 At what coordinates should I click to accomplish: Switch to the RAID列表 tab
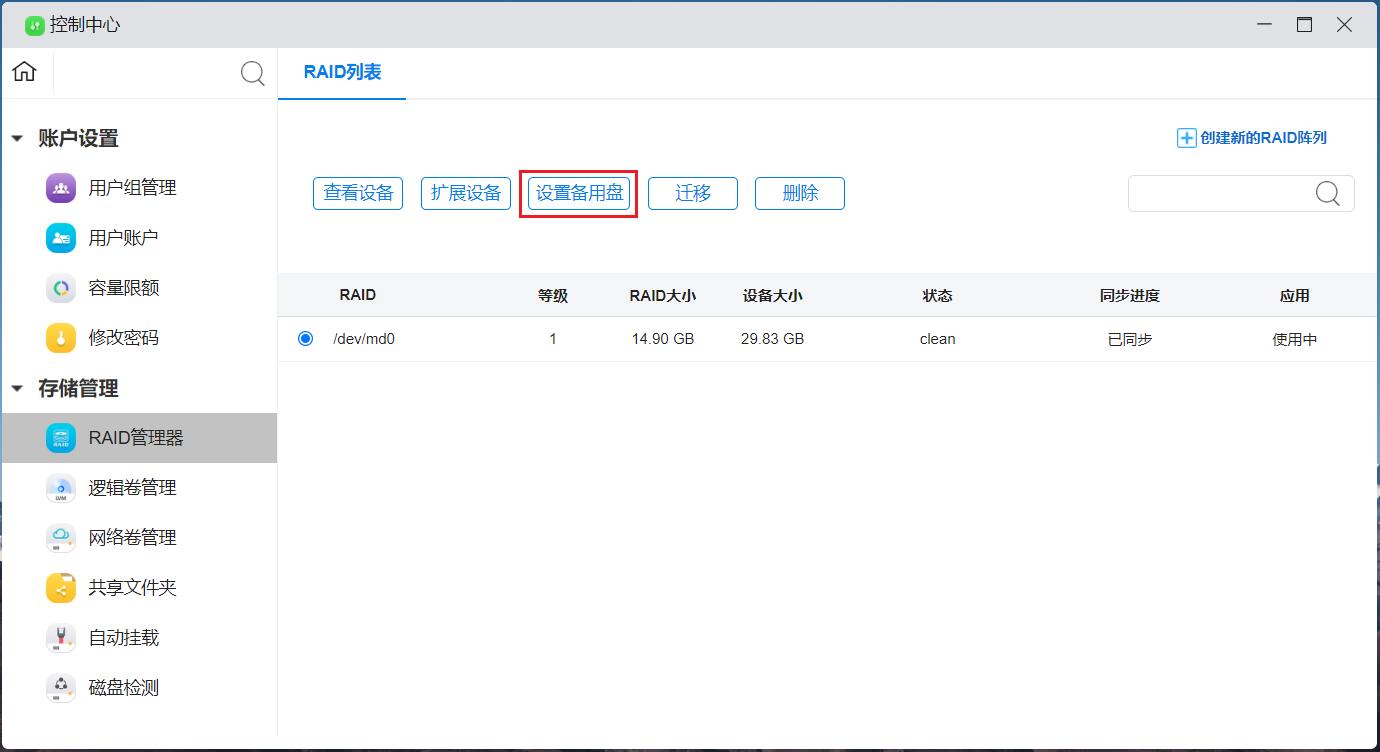[342, 72]
